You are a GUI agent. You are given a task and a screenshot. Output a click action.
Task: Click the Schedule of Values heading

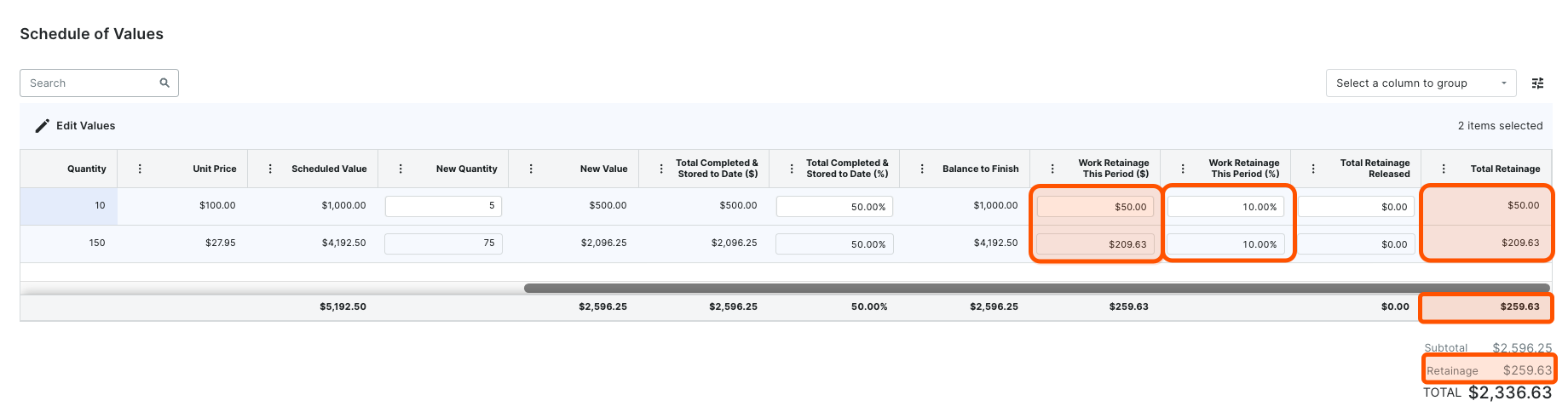pos(91,34)
